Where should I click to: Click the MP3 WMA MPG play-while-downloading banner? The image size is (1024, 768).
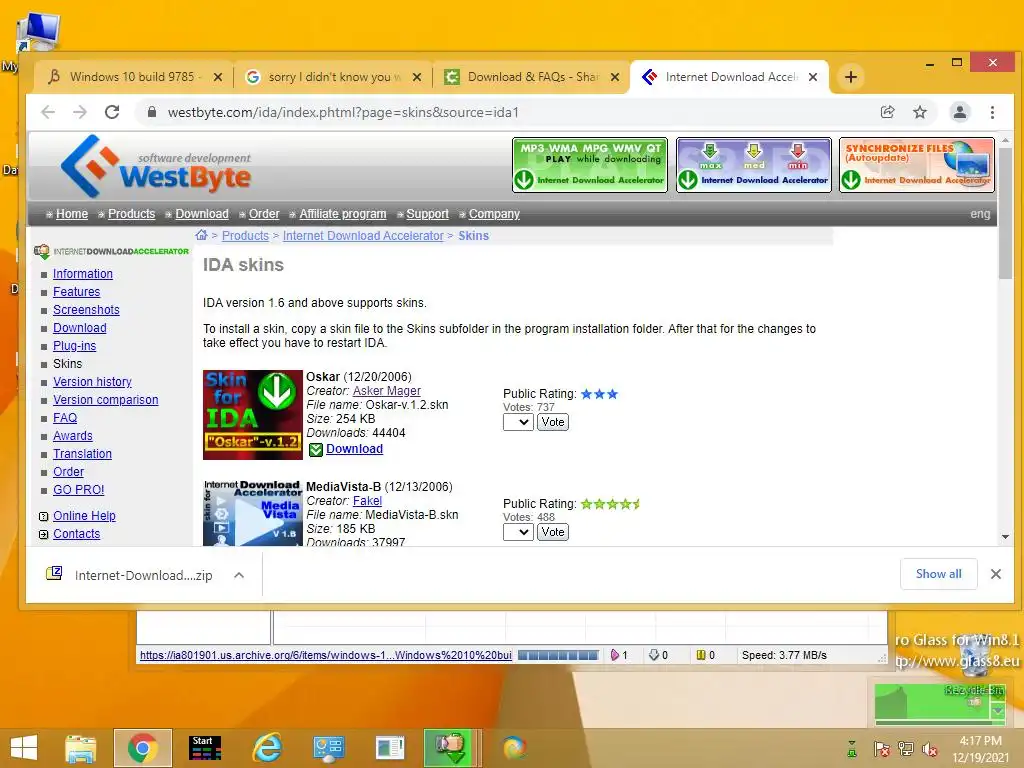(590, 165)
